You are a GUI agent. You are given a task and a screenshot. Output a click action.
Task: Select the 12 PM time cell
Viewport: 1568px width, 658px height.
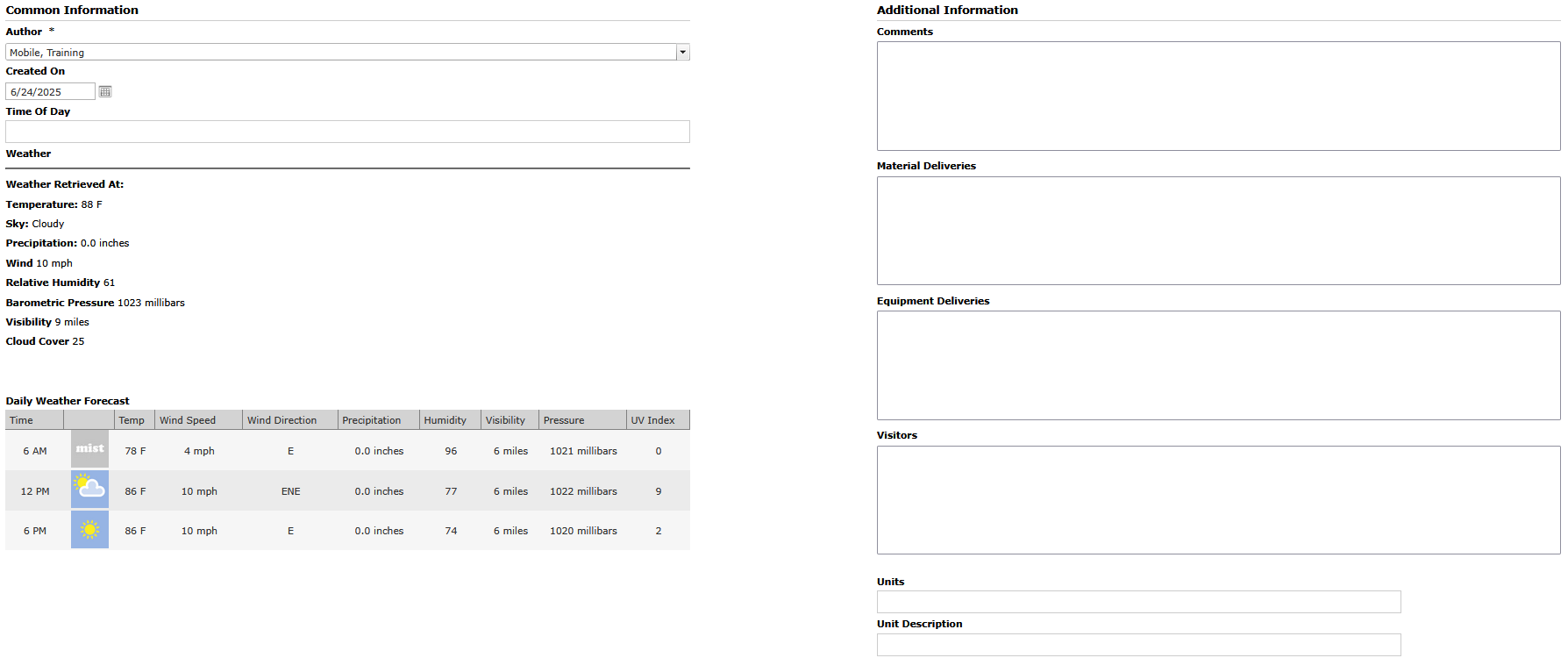point(35,491)
